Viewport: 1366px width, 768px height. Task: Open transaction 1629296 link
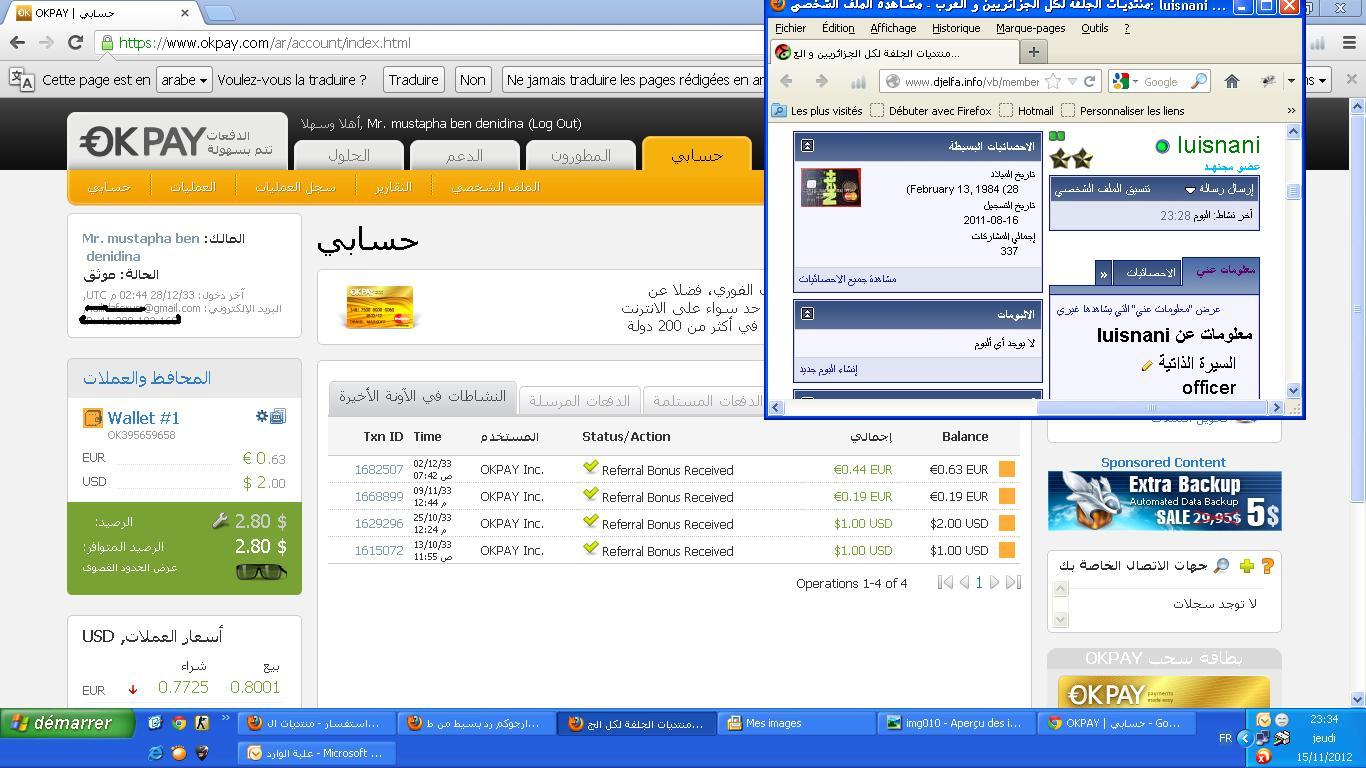(x=379, y=523)
